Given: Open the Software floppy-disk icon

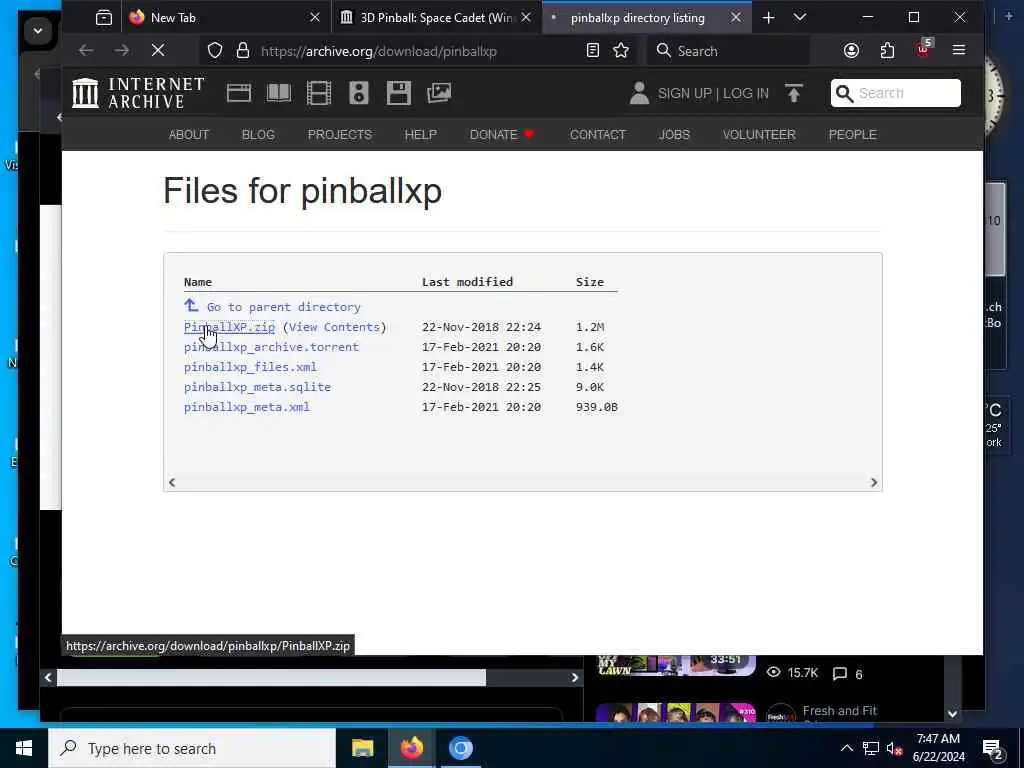Looking at the screenshot, I should click(398, 93).
